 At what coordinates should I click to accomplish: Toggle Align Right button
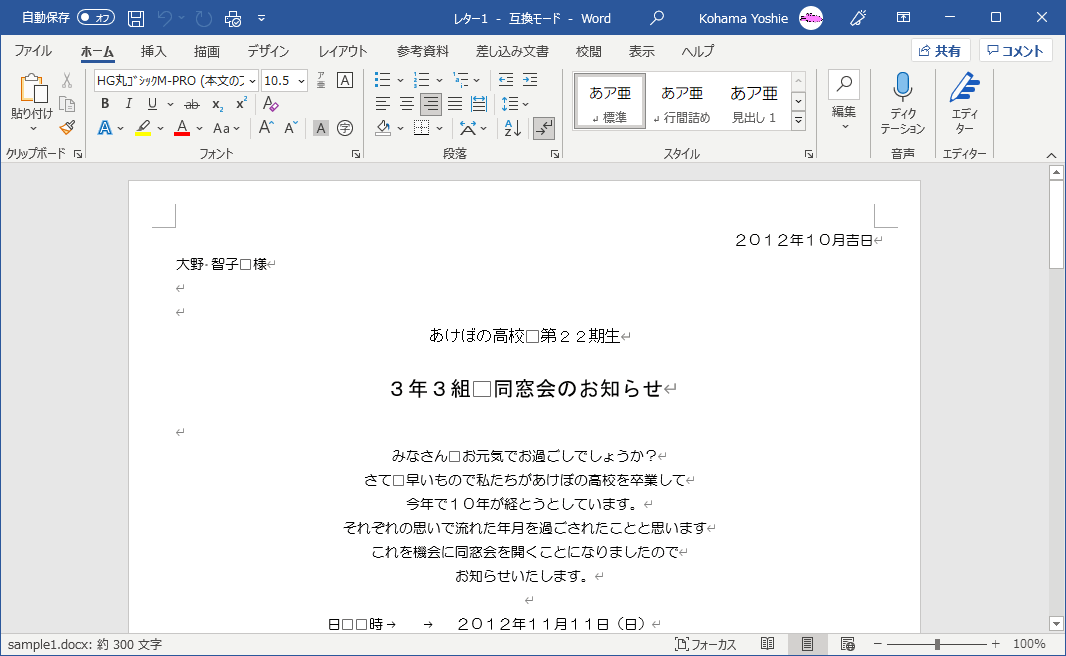[x=430, y=104]
